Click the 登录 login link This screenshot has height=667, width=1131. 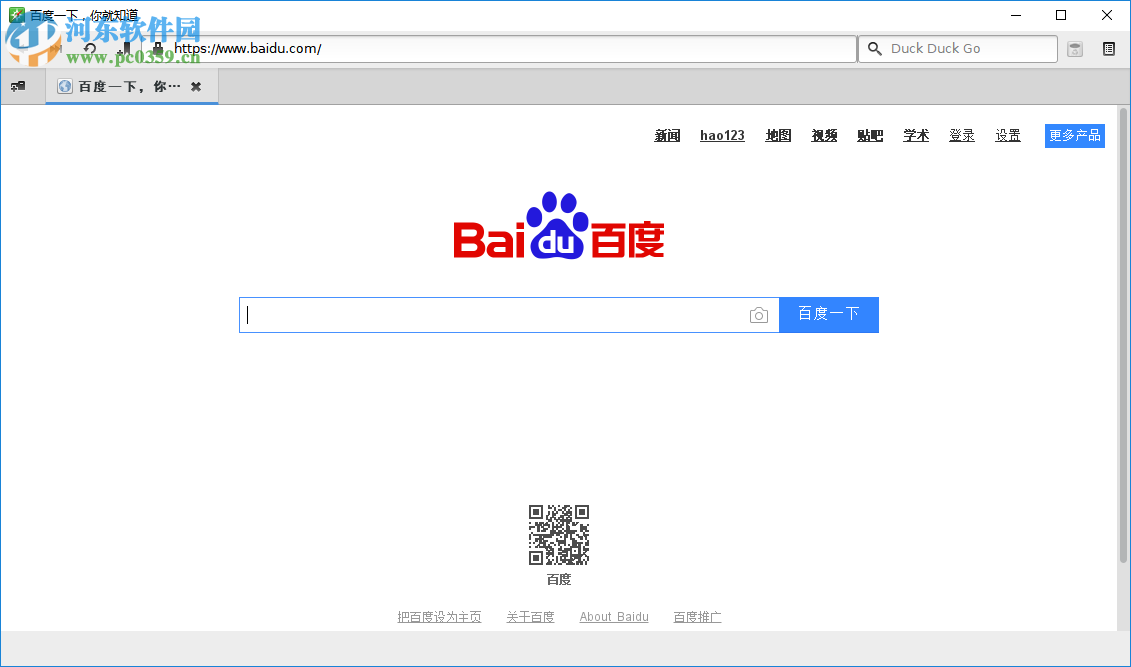click(x=961, y=135)
